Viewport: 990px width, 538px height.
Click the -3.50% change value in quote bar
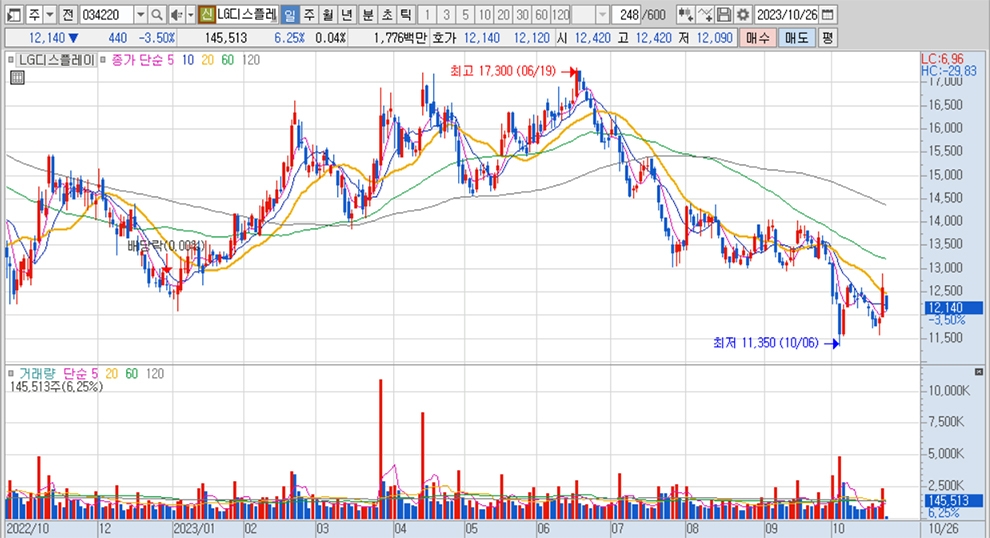click(x=157, y=38)
